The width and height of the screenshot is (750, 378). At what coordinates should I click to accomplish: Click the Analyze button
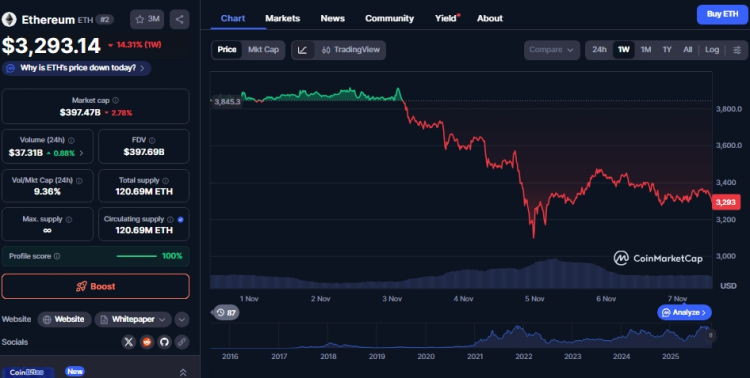pos(684,312)
